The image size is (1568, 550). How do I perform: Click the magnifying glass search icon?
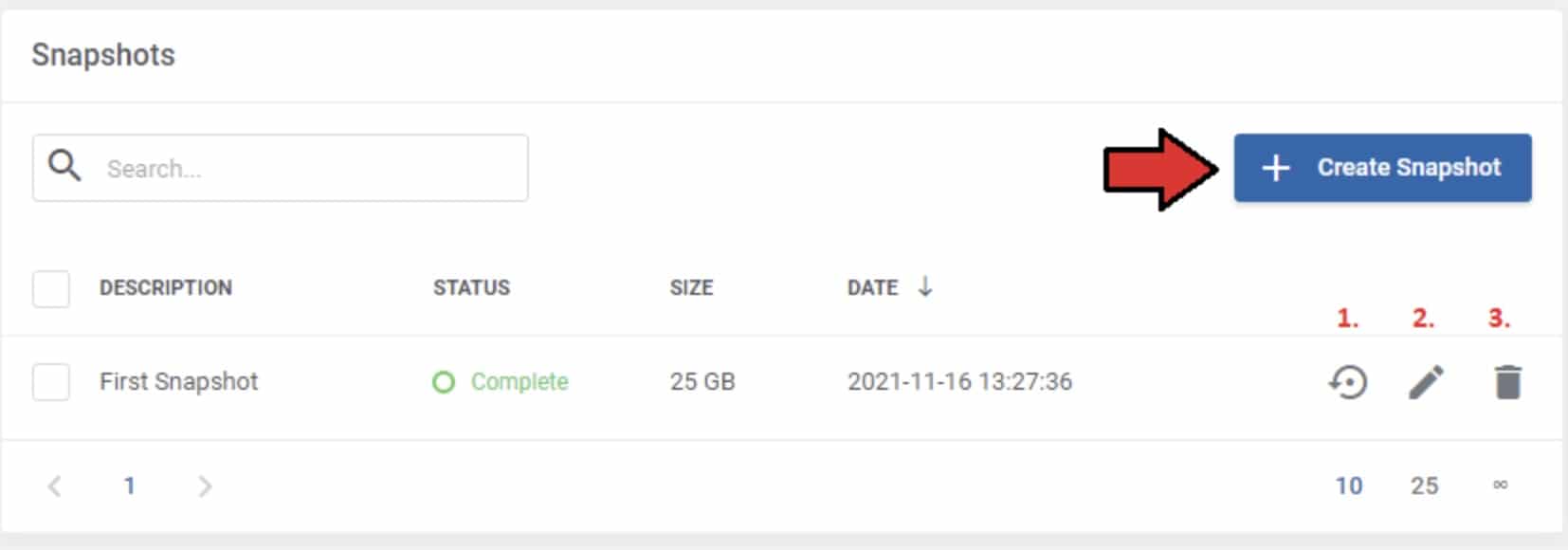click(x=64, y=166)
